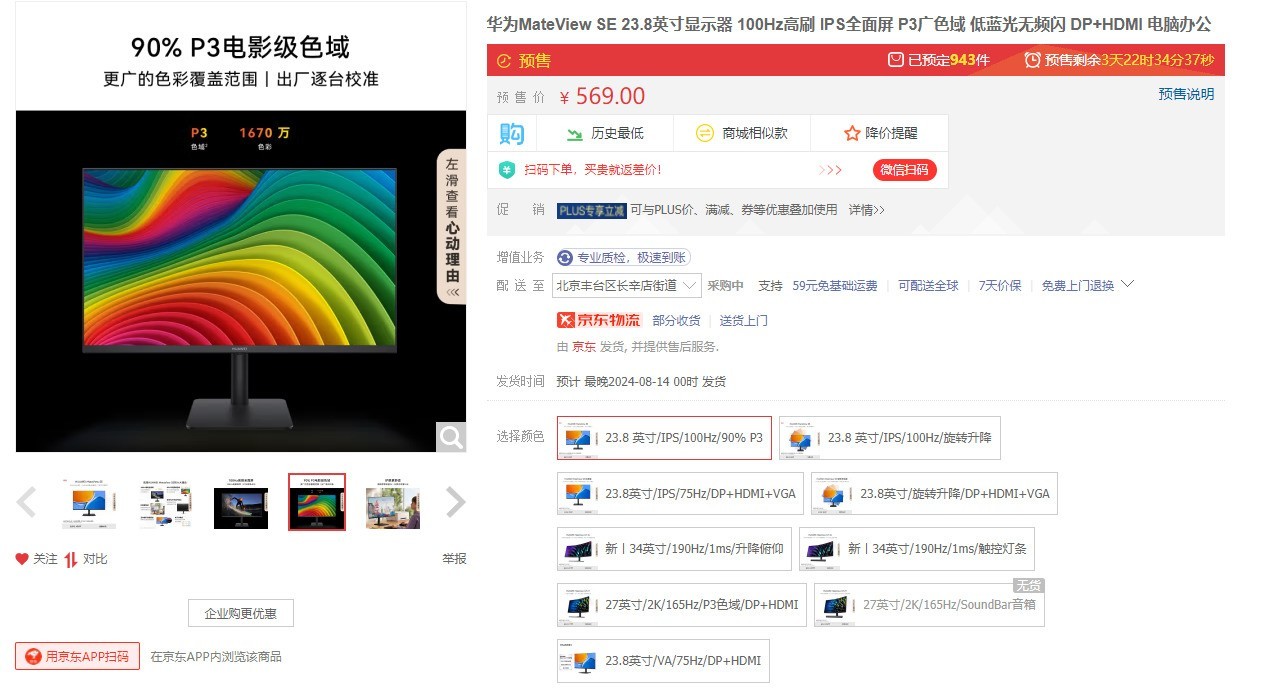Image resolution: width=1262 pixels, height=695 pixels.
Task: Click the 预售 clock icon in red banner
Action: (504, 61)
